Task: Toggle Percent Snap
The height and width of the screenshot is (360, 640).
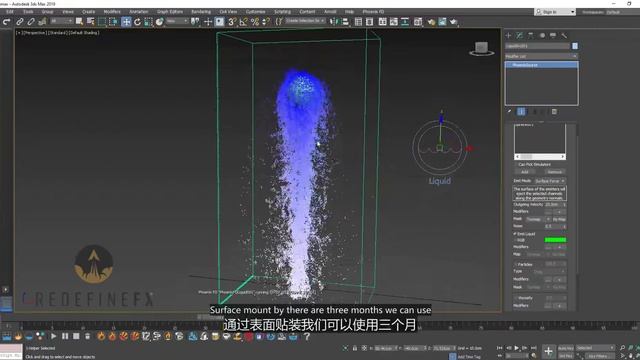Action: [255, 22]
